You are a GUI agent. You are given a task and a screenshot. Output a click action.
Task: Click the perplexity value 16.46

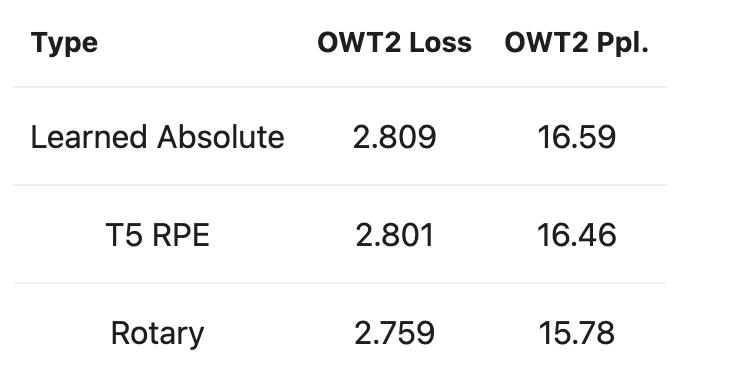click(x=576, y=235)
